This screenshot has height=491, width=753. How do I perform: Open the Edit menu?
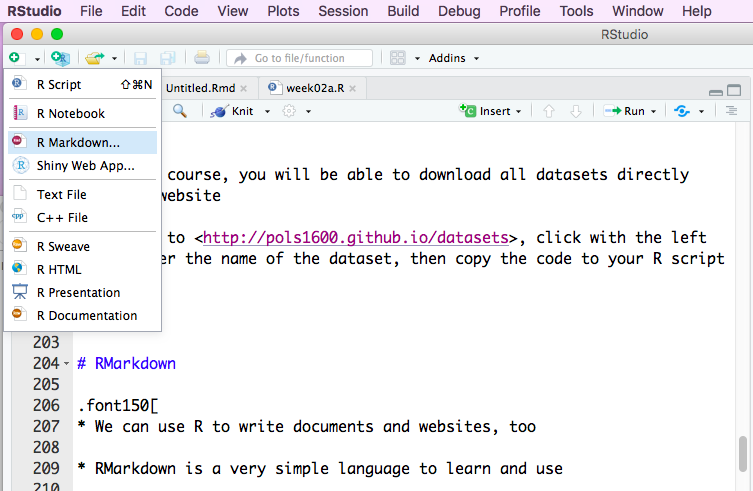(x=133, y=11)
